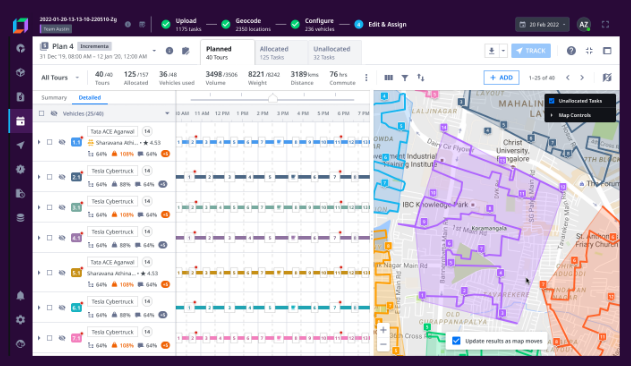Image resolution: width=632 pixels, height=367 pixels.
Task: Click the collapse view arrows icon
Action: click(x=589, y=51)
